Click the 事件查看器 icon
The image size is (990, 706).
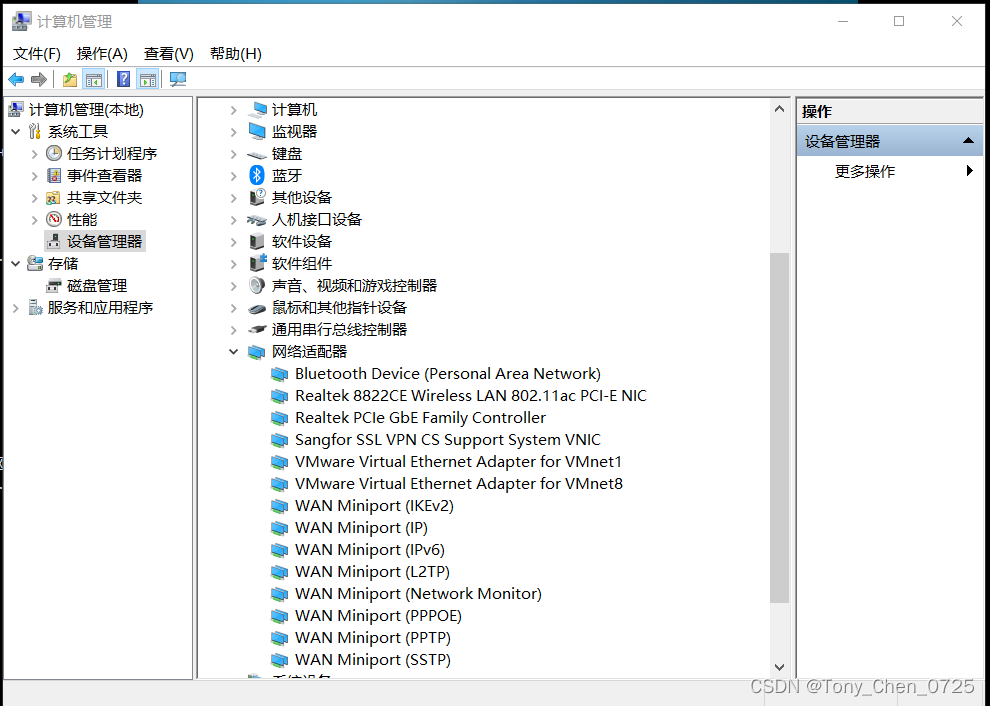point(54,176)
